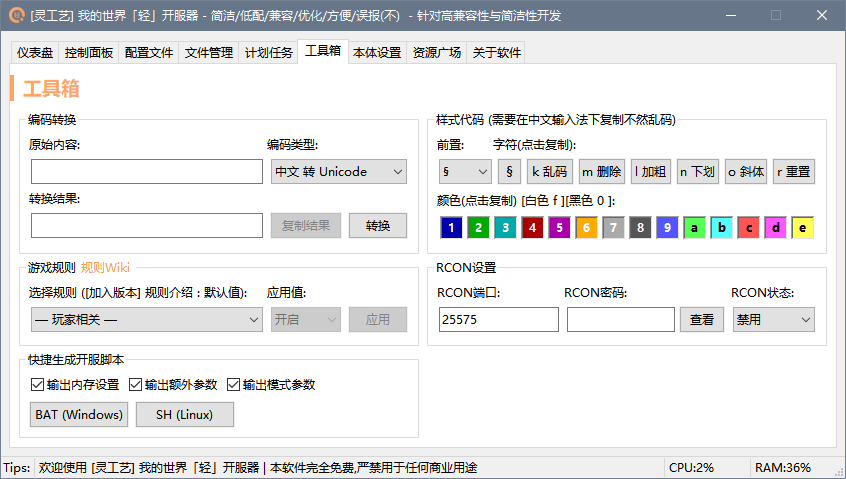Select the 工具箱 tab
The width and height of the screenshot is (846, 479).
click(323, 51)
